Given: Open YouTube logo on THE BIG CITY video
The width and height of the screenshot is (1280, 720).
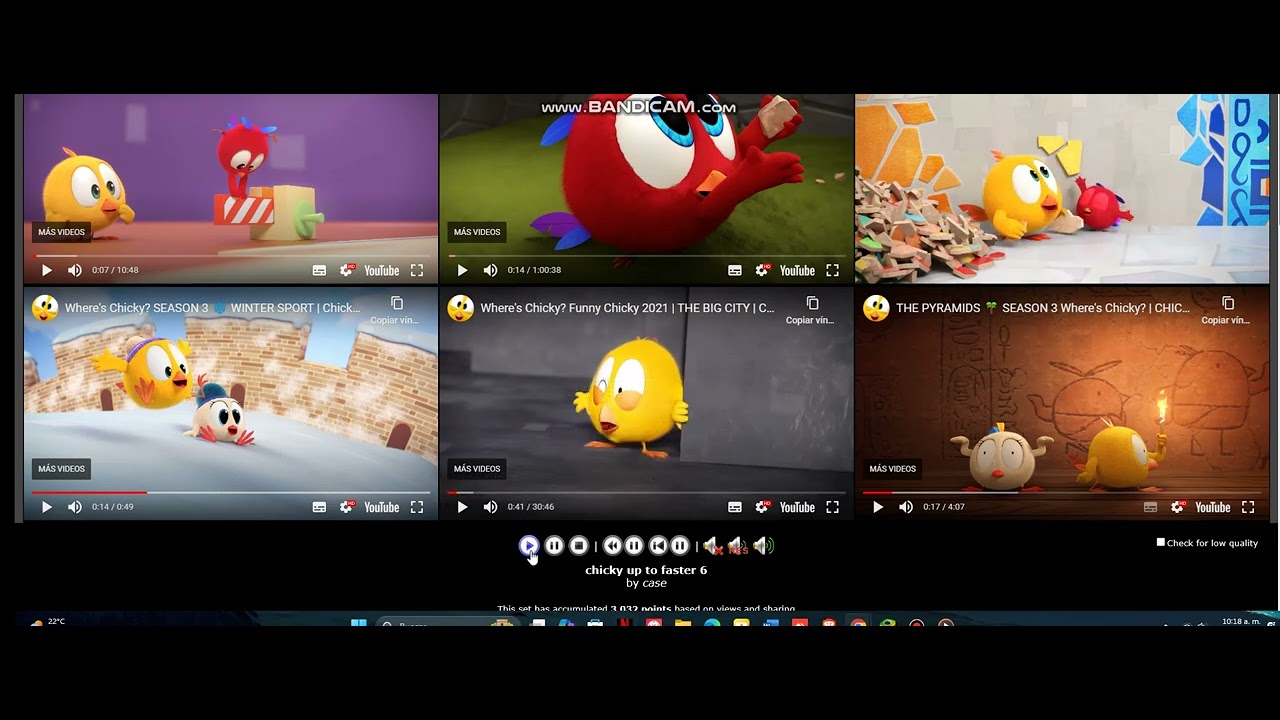Looking at the screenshot, I should click(797, 507).
